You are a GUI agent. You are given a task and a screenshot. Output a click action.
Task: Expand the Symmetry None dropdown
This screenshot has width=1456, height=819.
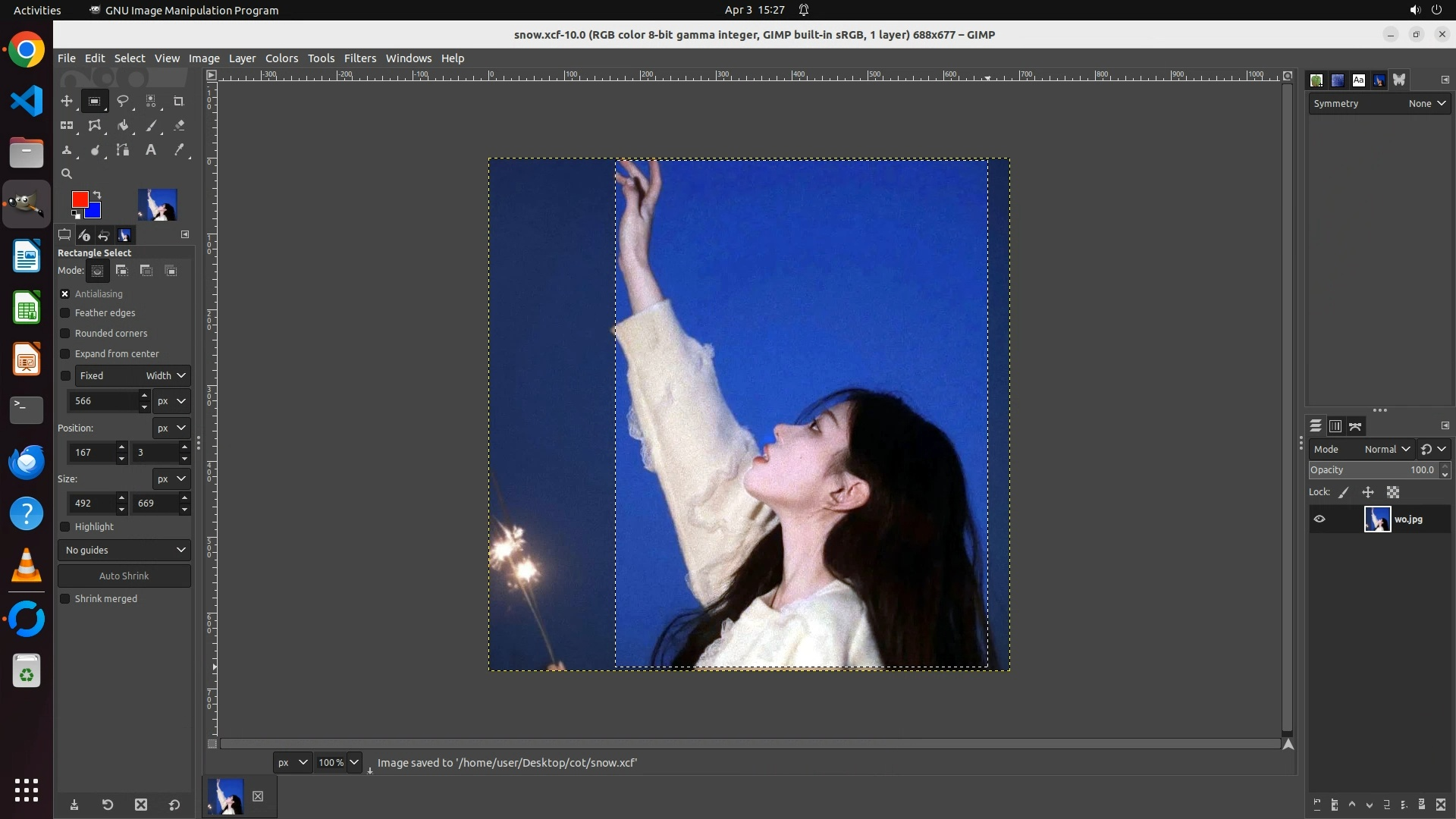(x=1426, y=104)
